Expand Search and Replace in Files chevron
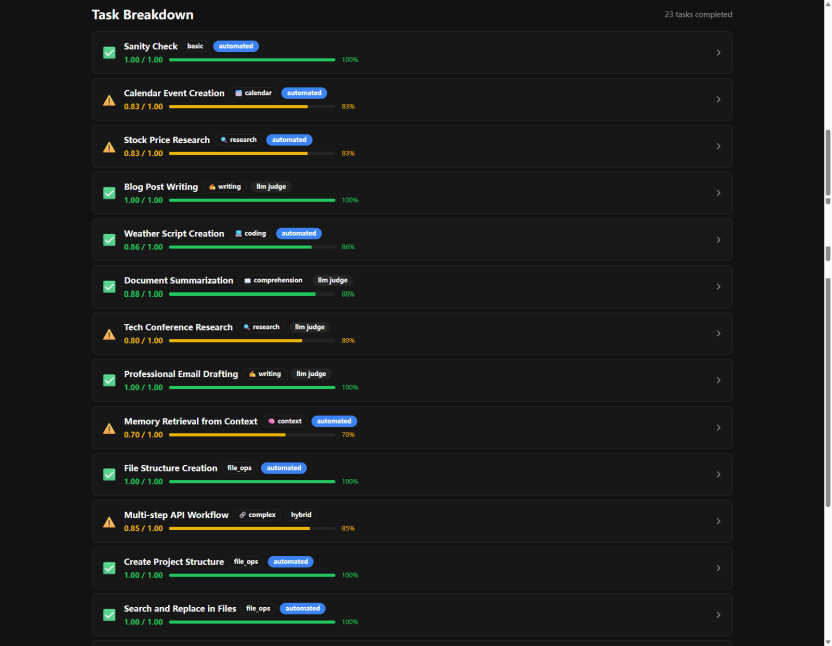 click(718, 615)
